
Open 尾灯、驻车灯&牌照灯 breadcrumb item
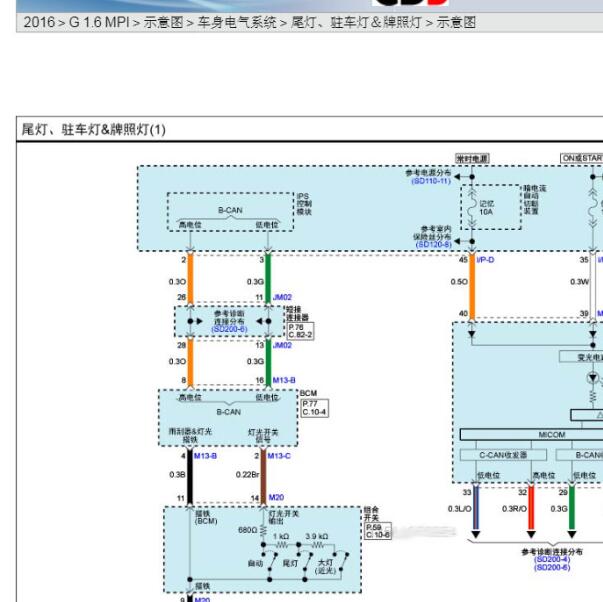tap(356, 22)
